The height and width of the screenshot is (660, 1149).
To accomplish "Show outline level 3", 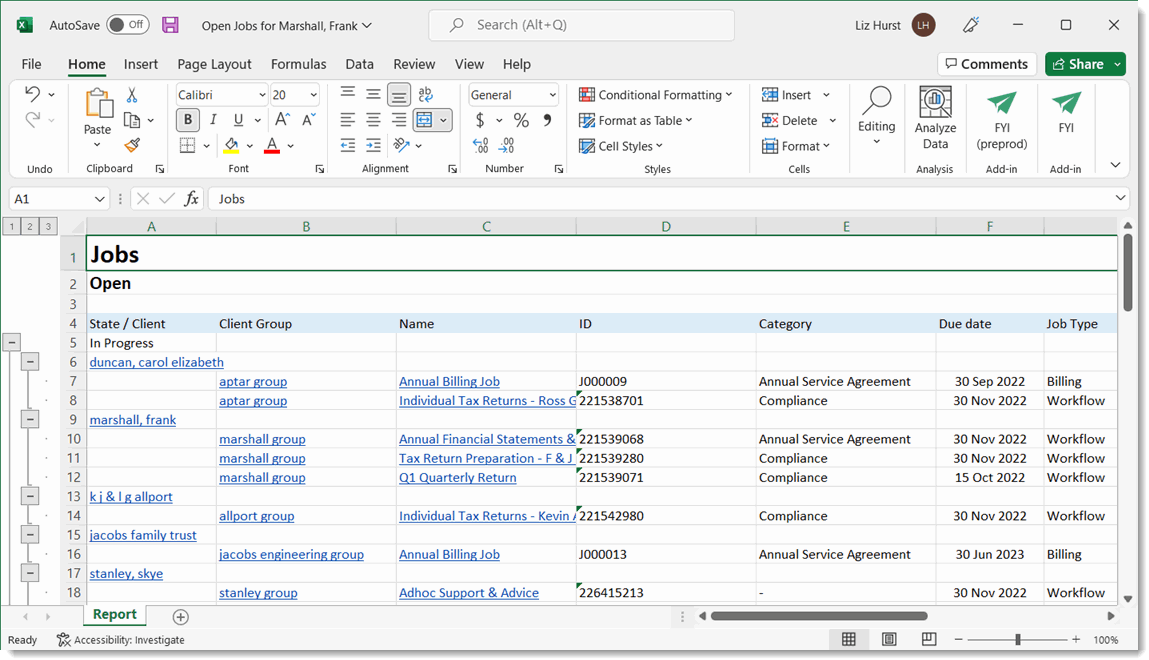I will 48,226.
